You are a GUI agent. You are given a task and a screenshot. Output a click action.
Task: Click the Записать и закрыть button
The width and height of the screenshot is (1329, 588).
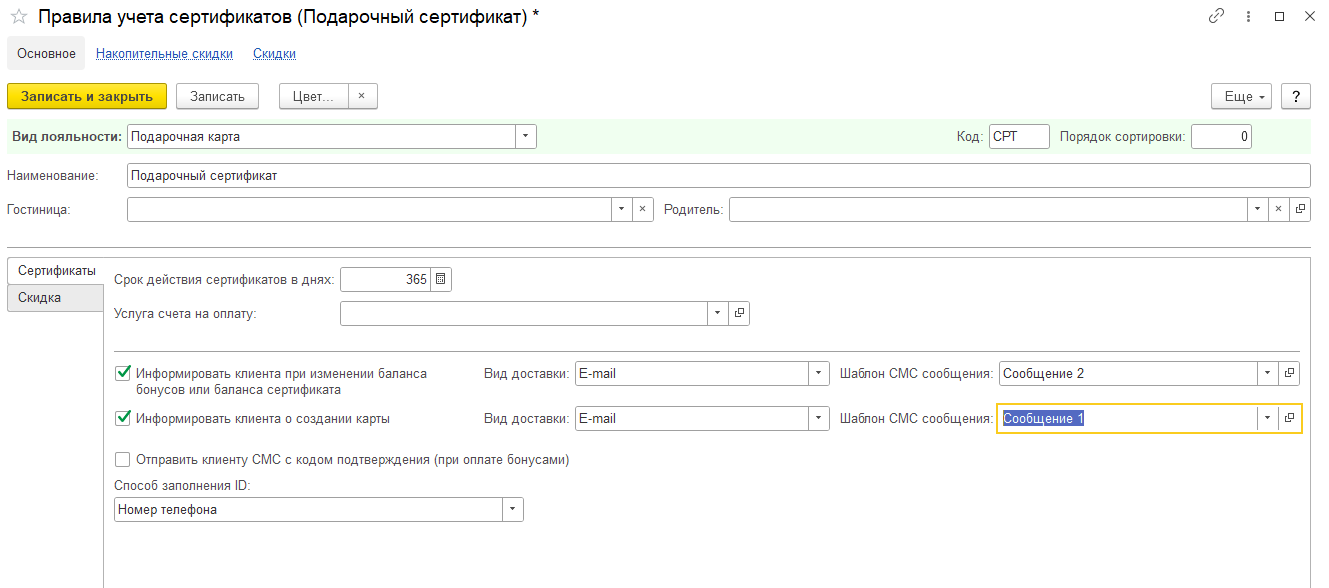87,96
